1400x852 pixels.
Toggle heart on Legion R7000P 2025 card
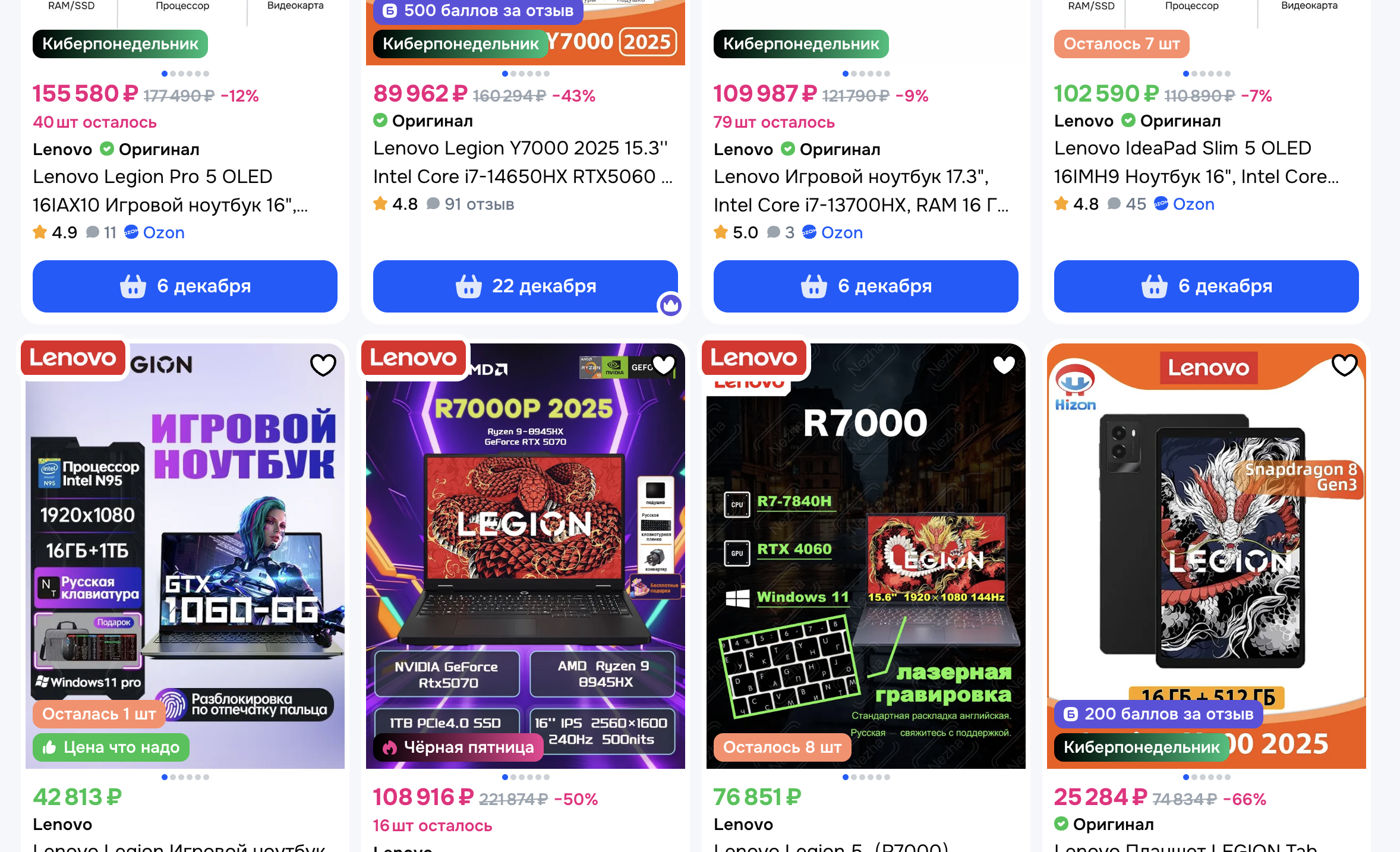click(664, 365)
